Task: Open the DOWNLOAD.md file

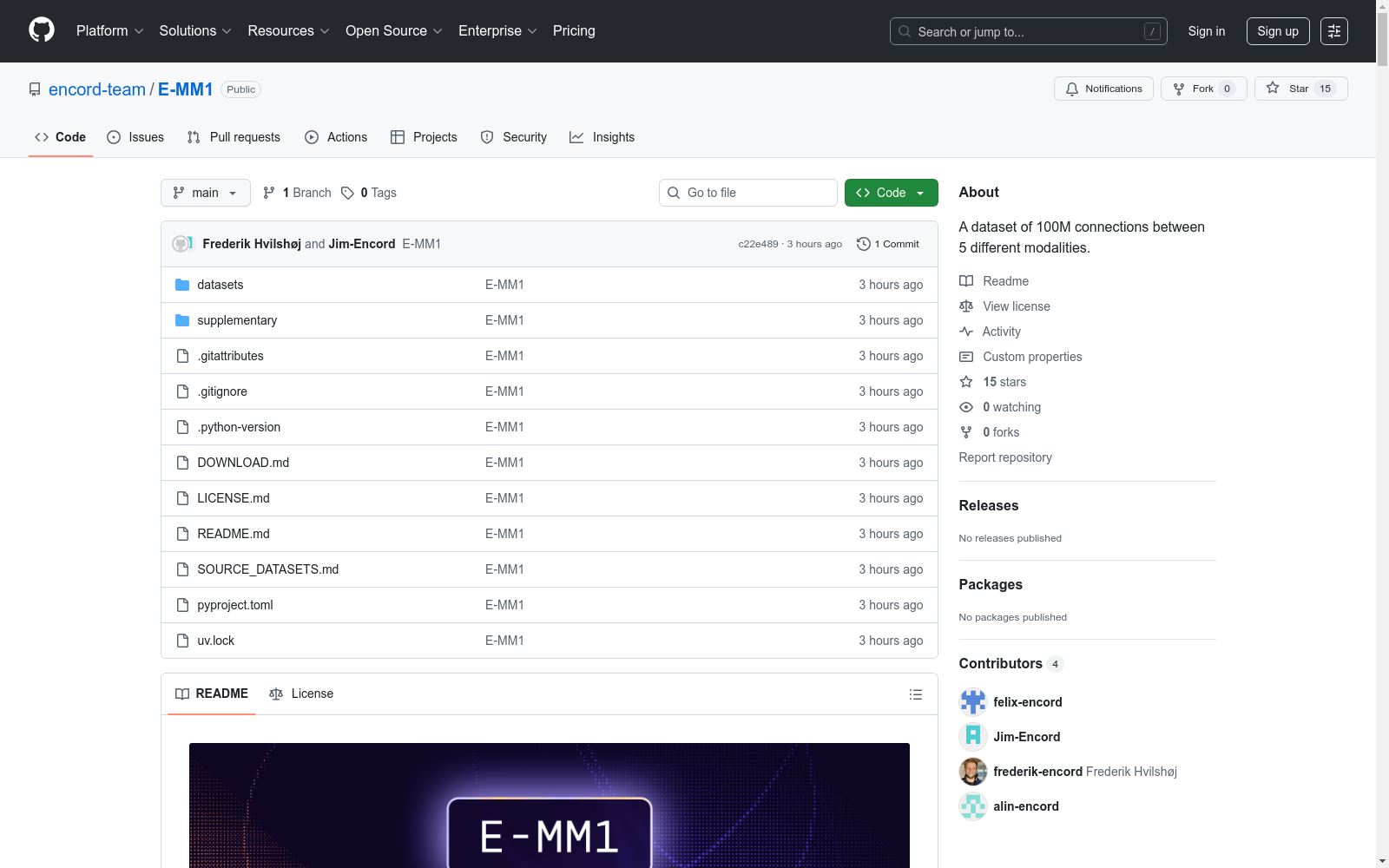Action: (243, 463)
